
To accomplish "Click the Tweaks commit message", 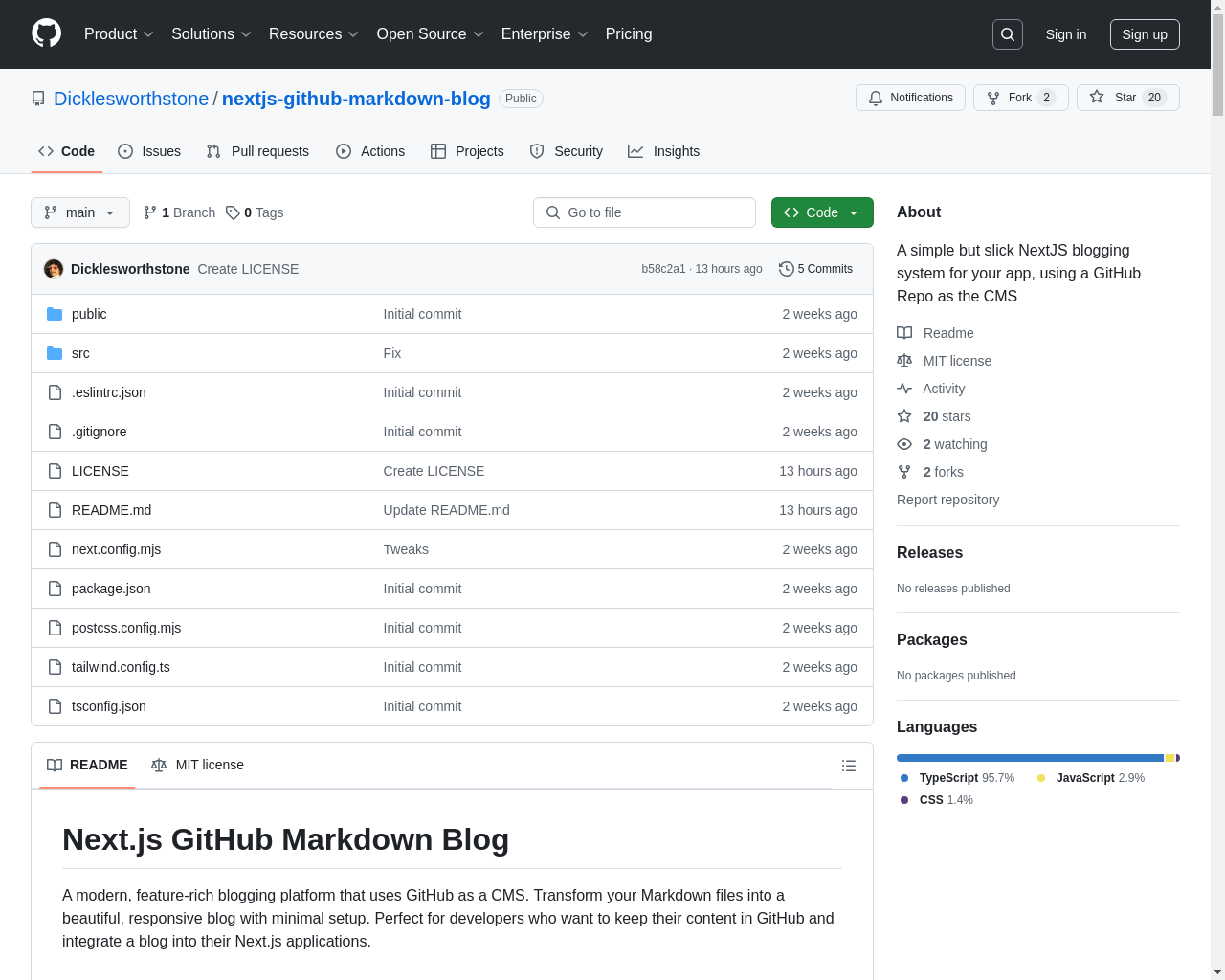I will [406, 549].
